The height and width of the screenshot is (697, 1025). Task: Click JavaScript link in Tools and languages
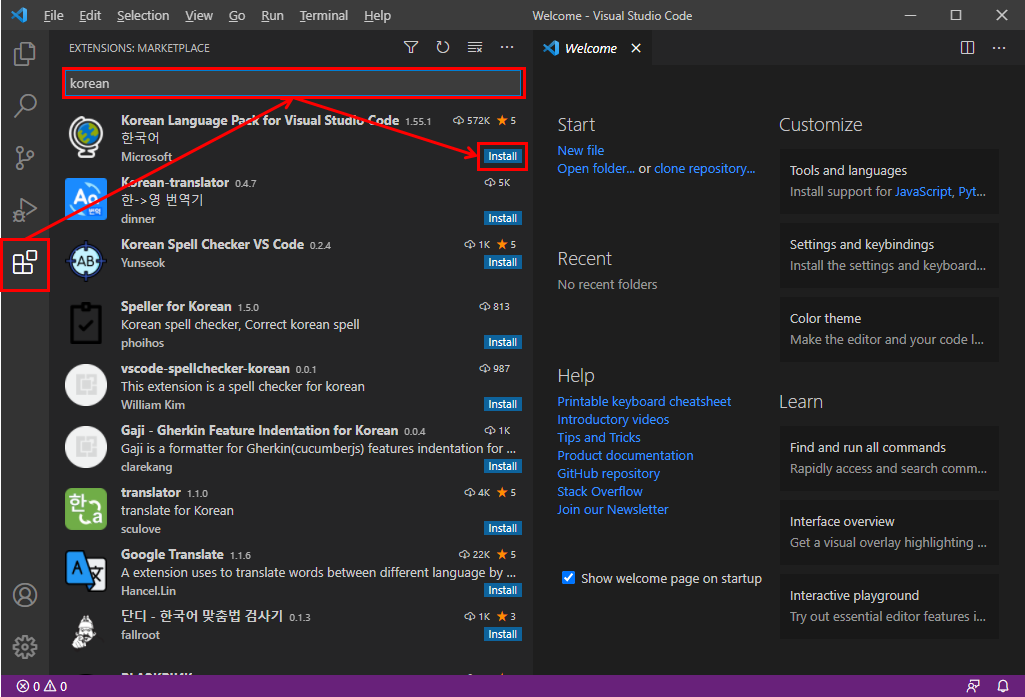[923, 192]
